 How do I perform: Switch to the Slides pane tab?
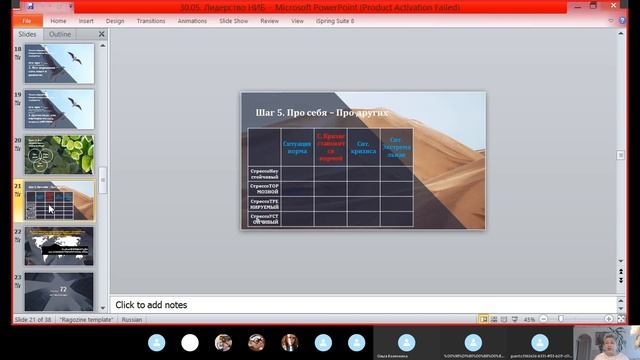[27, 34]
